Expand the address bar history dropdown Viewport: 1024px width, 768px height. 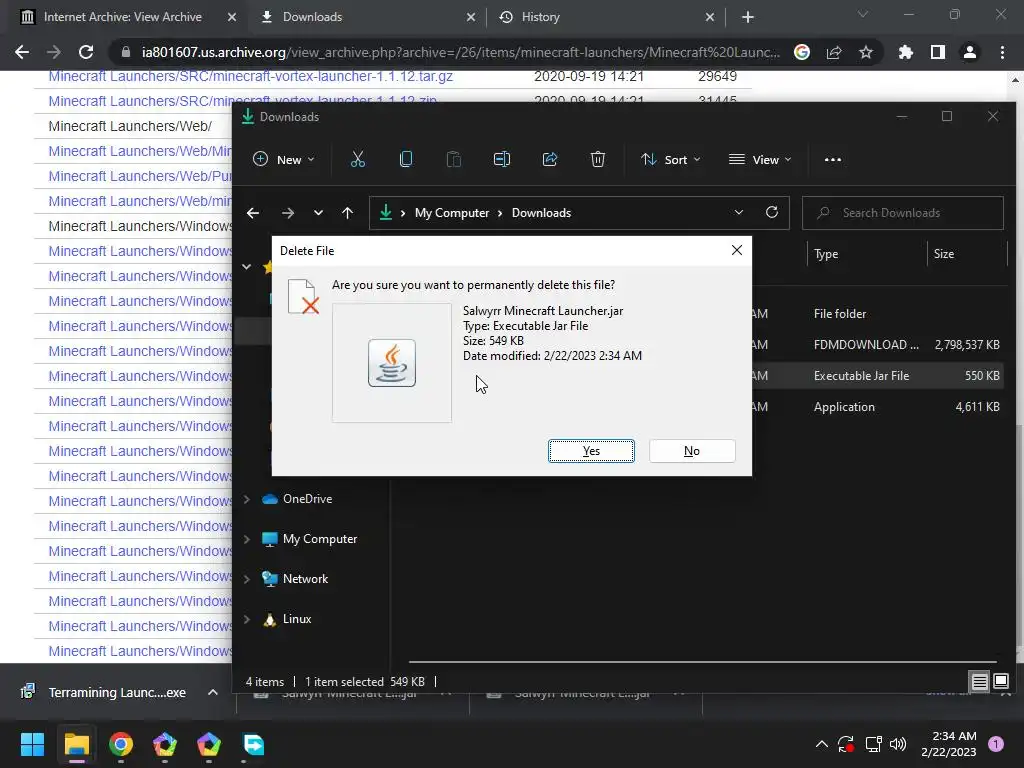pyautogui.click(x=739, y=212)
